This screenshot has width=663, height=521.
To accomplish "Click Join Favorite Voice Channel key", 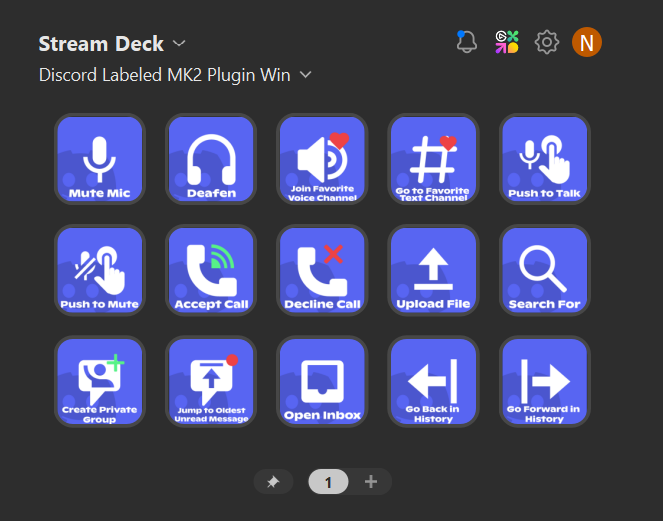I will coord(322,159).
